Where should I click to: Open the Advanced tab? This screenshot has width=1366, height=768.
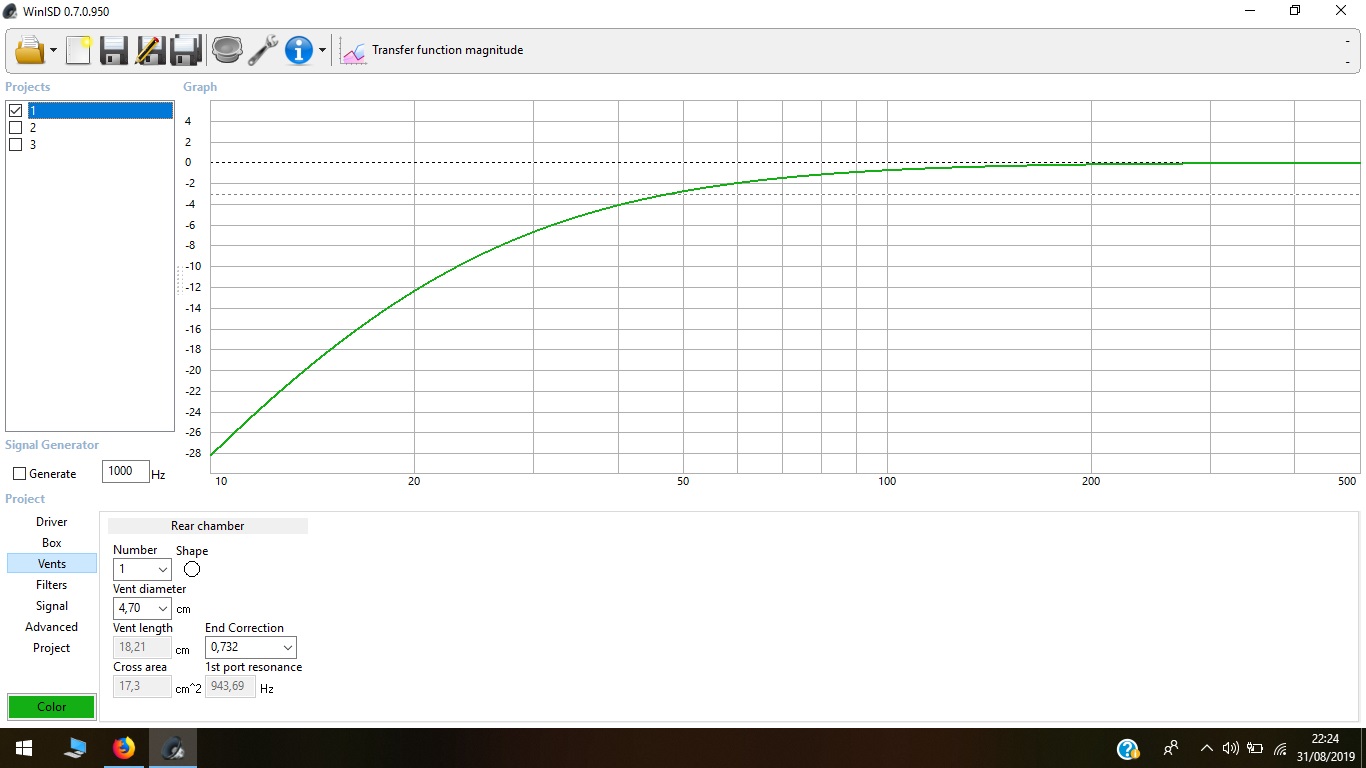click(52, 627)
